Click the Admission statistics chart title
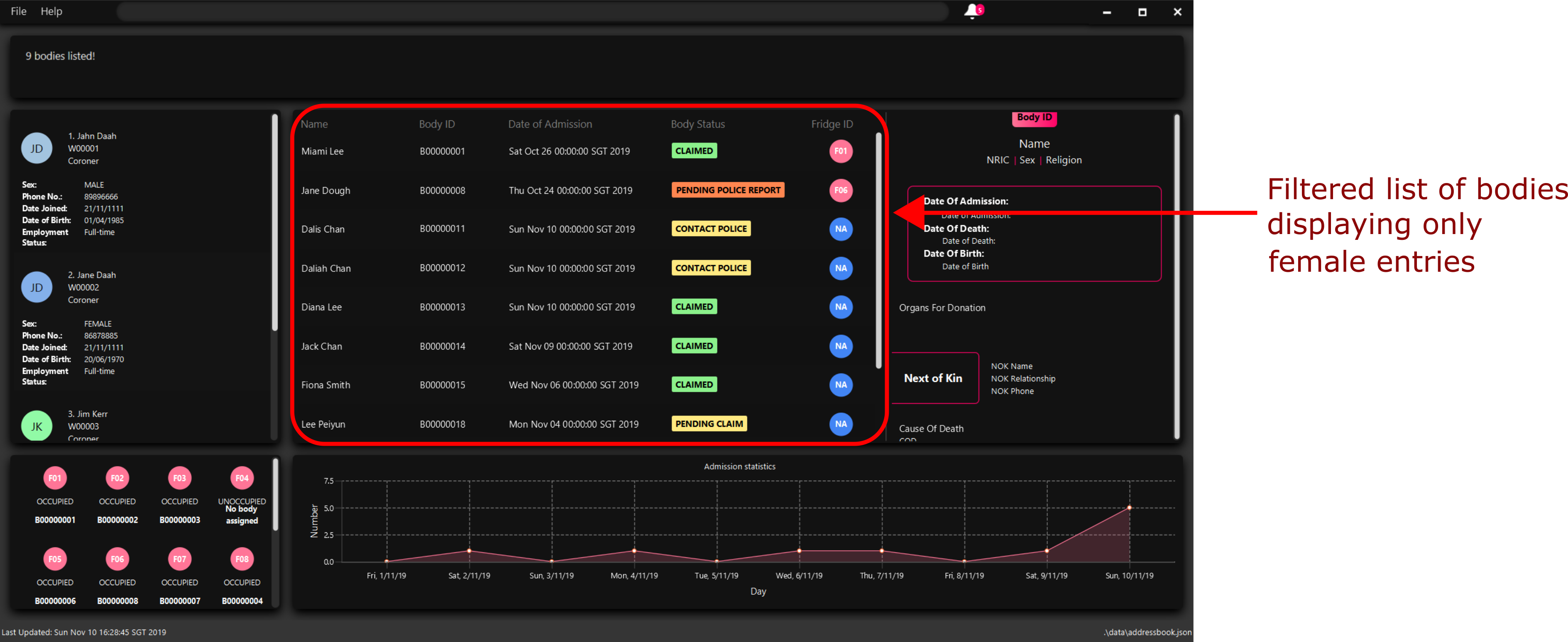1568x642 pixels. click(x=739, y=467)
